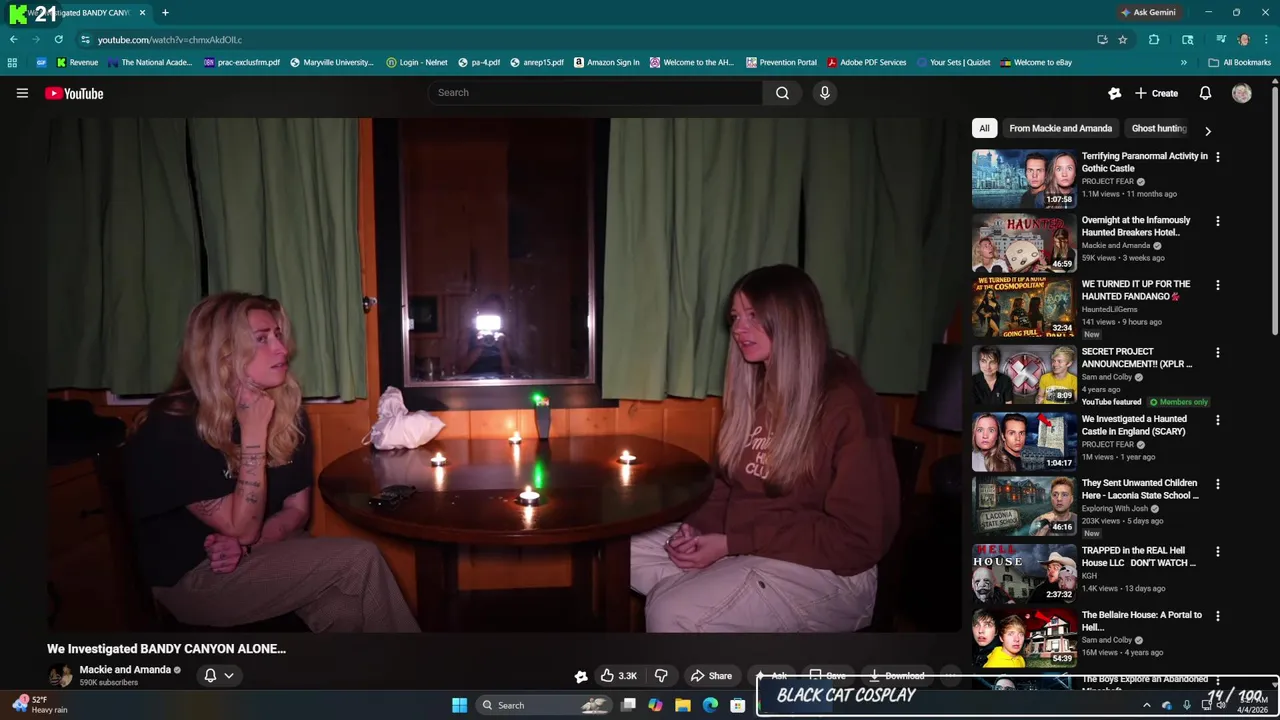The height and width of the screenshot is (720, 1280).
Task: Like the video with thumbs up
Action: click(618, 676)
